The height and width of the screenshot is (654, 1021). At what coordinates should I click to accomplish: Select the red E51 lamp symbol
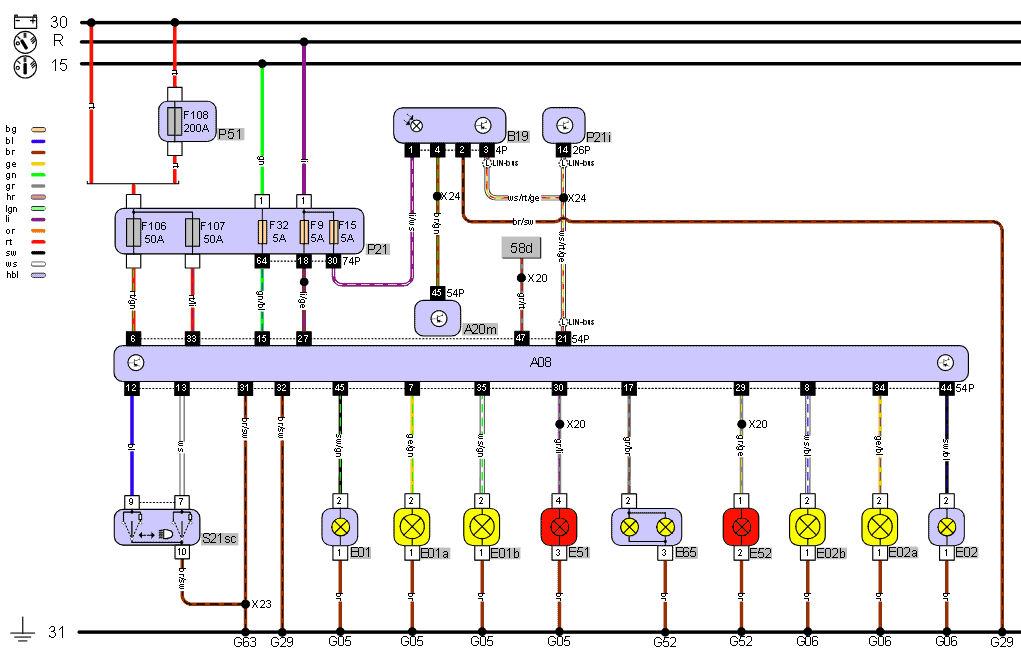point(559,526)
